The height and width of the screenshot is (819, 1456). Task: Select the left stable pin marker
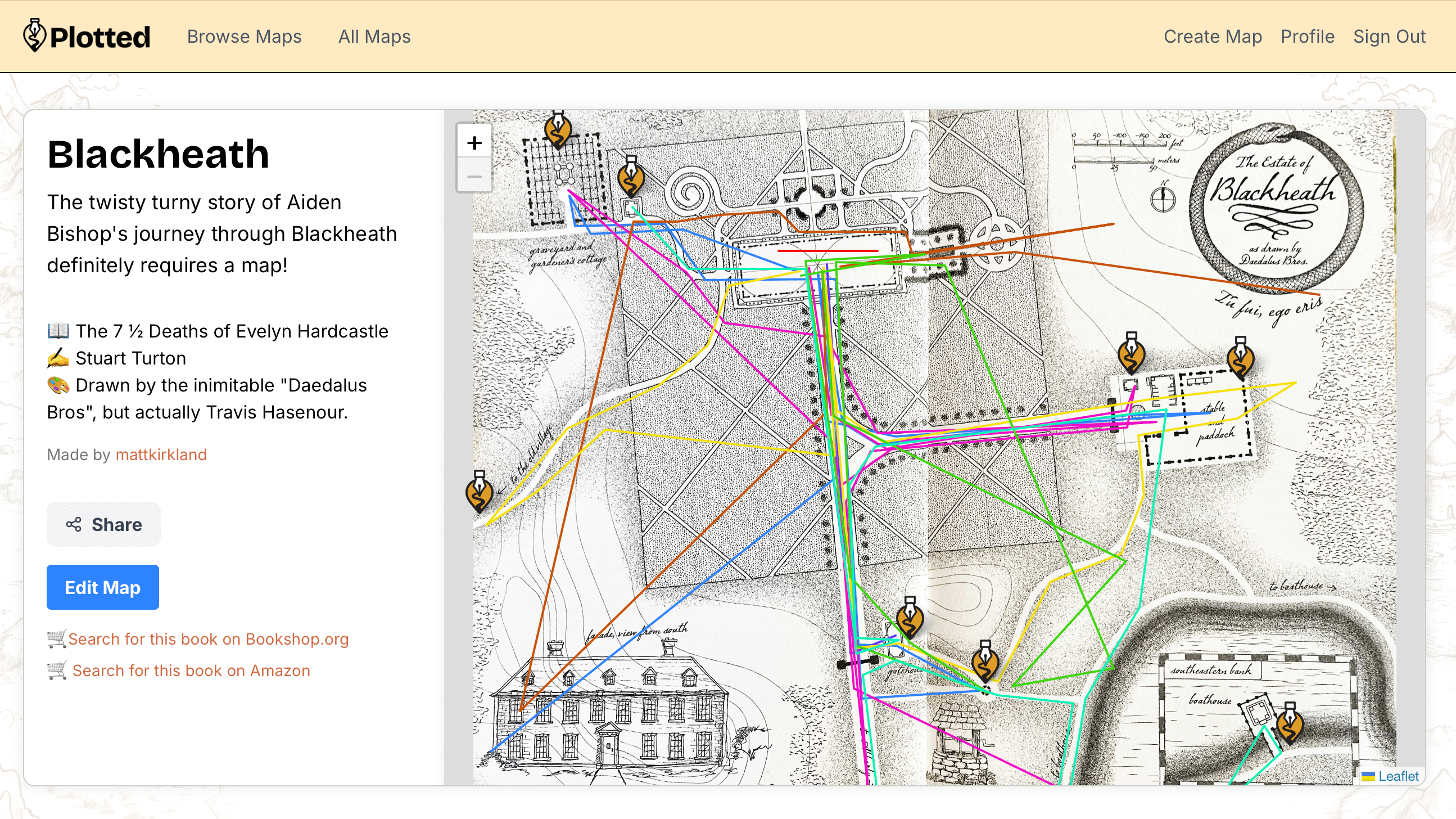[1131, 353]
